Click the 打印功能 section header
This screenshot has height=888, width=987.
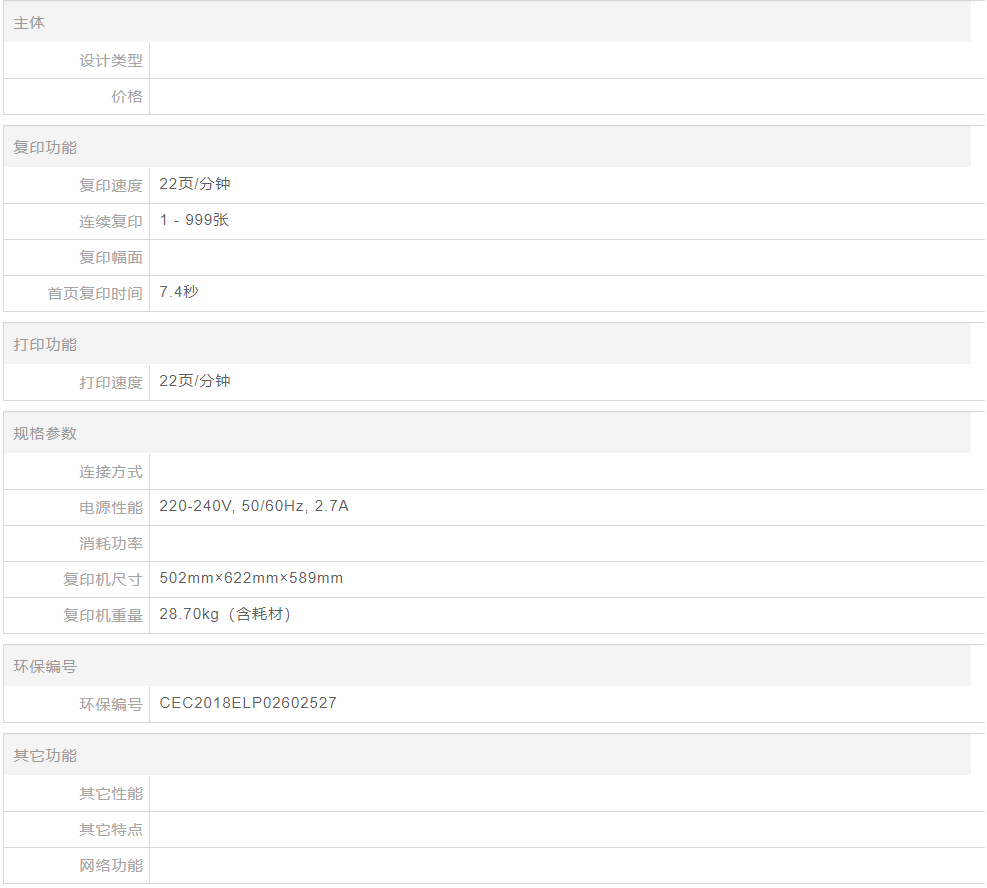(45, 344)
